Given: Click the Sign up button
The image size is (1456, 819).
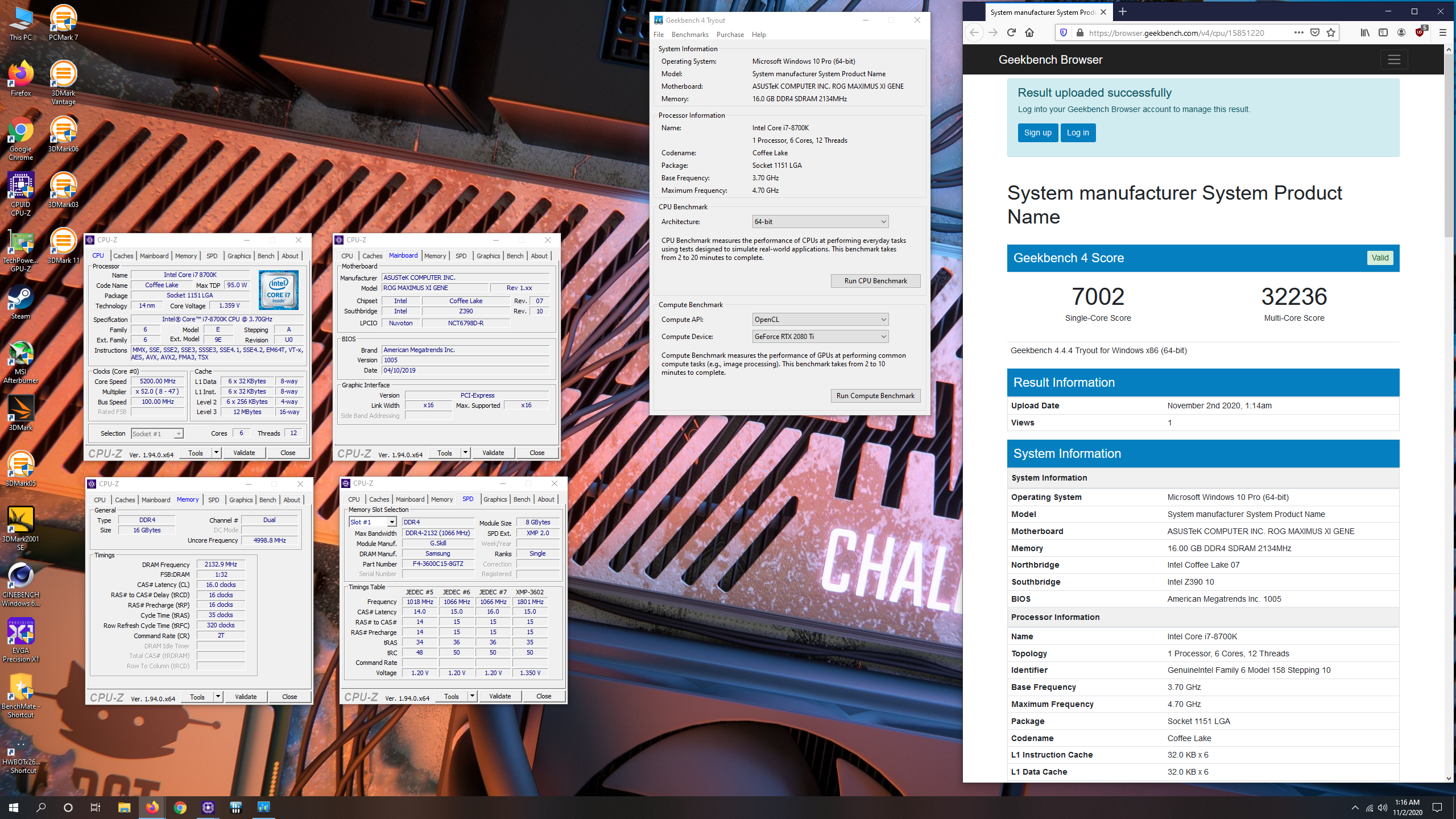Looking at the screenshot, I should click(x=1037, y=133).
